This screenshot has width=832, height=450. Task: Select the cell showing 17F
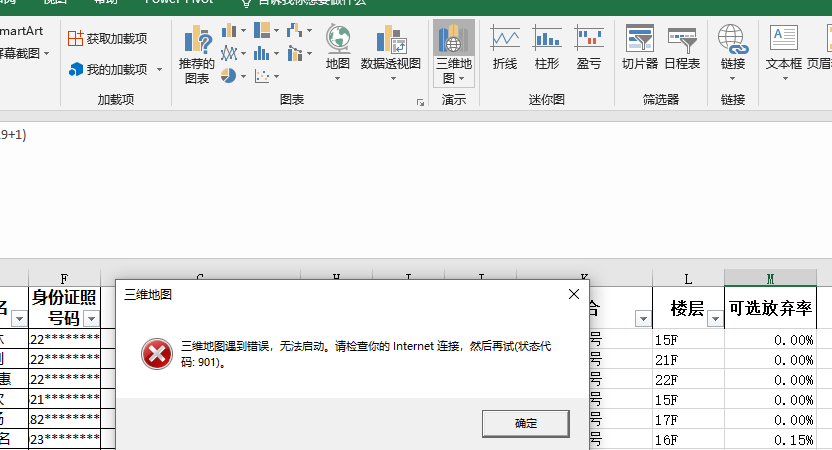[x=688, y=420]
